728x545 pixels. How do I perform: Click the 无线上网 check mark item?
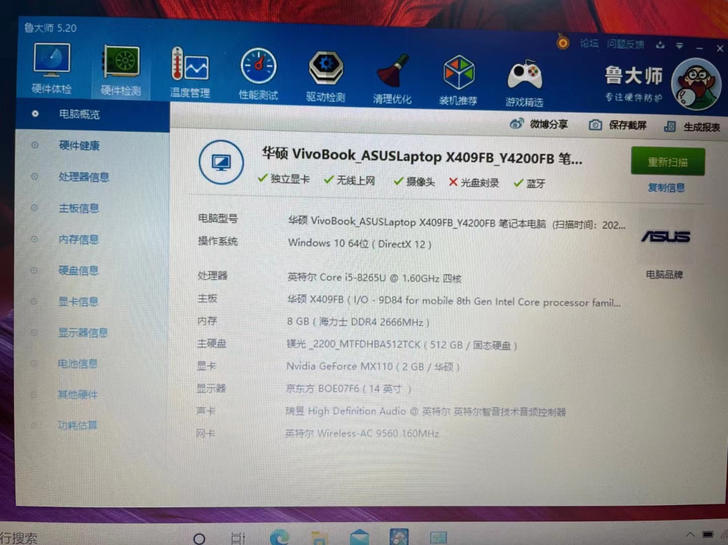(x=350, y=180)
